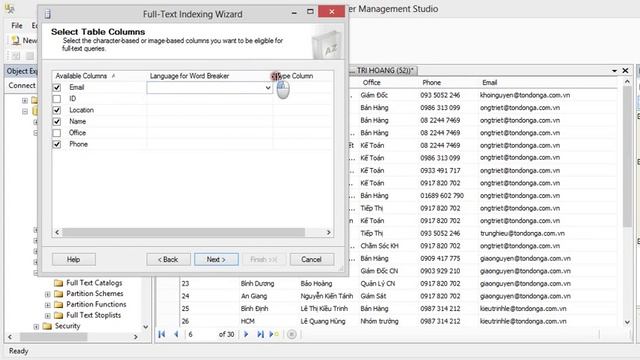Cancel the Full-Text Indexing Wizard
640x360 pixels.
(312, 260)
